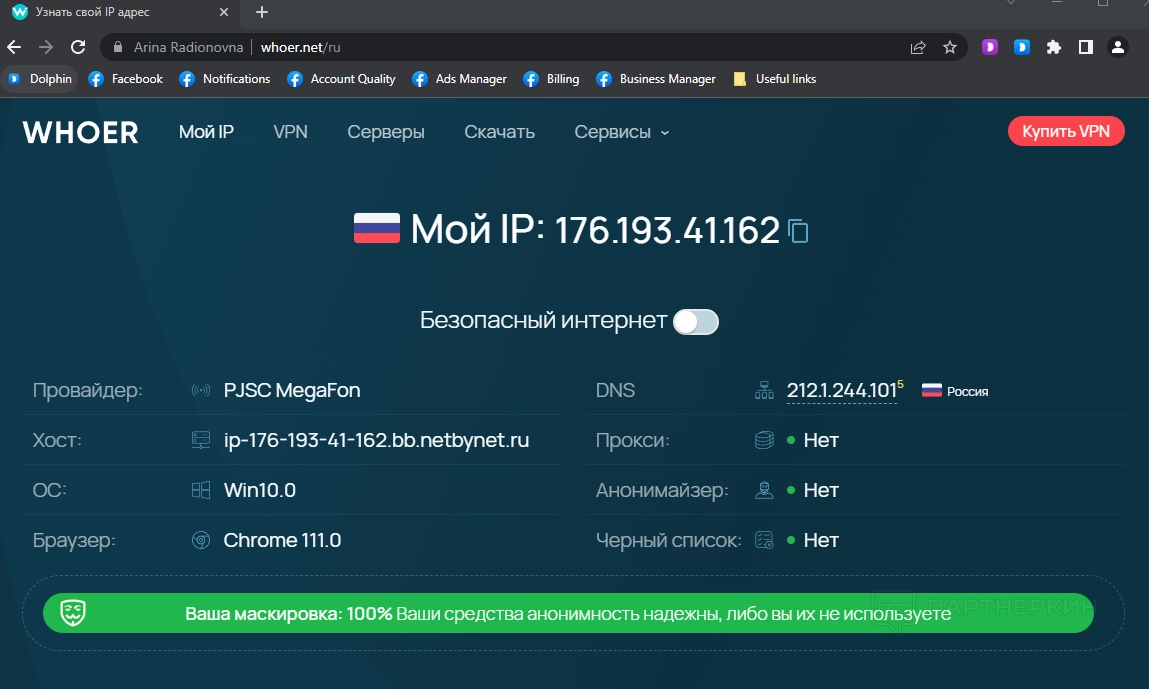The image size is (1149, 689).
Task: Open the Business Manager bookmark
Action: tap(656, 78)
